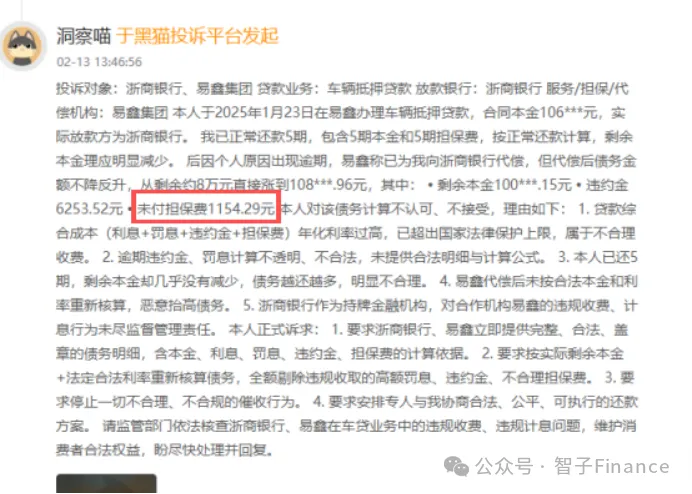The image size is (692, 494).
Task: Click the 投诉对象 label at the post start
Action: coord(84,89)
